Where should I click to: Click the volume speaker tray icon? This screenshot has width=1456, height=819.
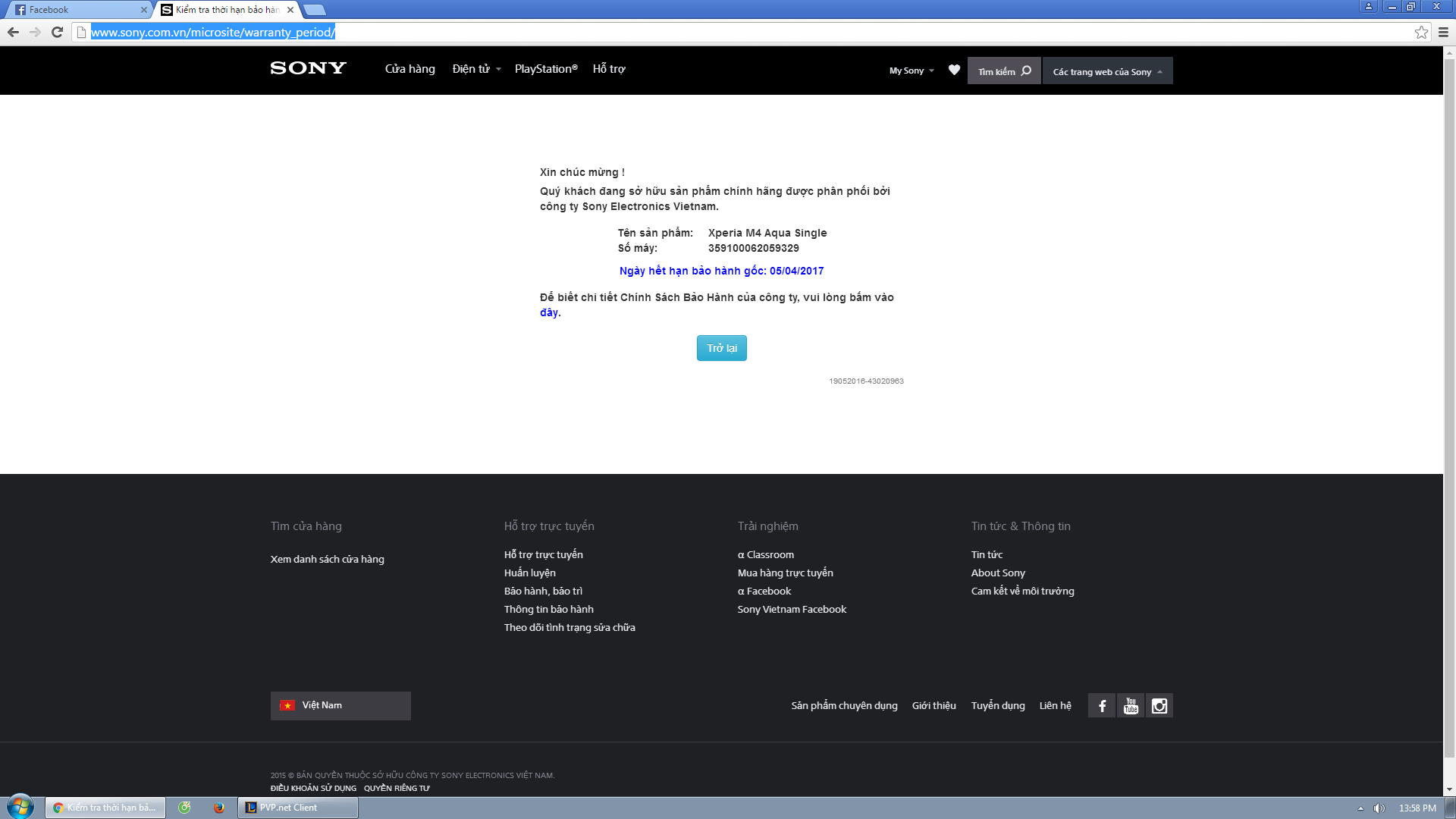(x=1379, y=808)
